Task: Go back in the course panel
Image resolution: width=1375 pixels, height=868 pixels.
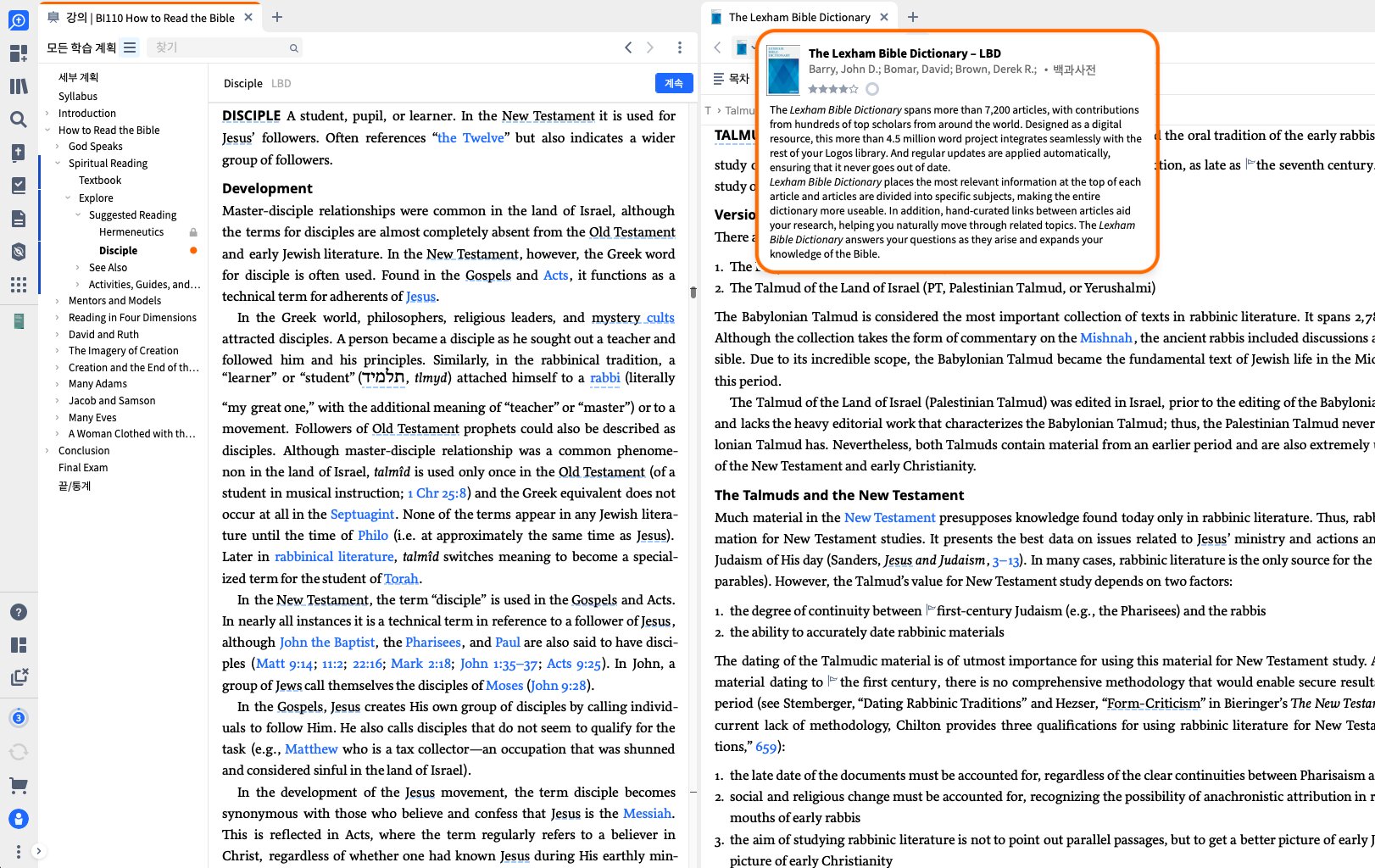Action: [628, 47]
